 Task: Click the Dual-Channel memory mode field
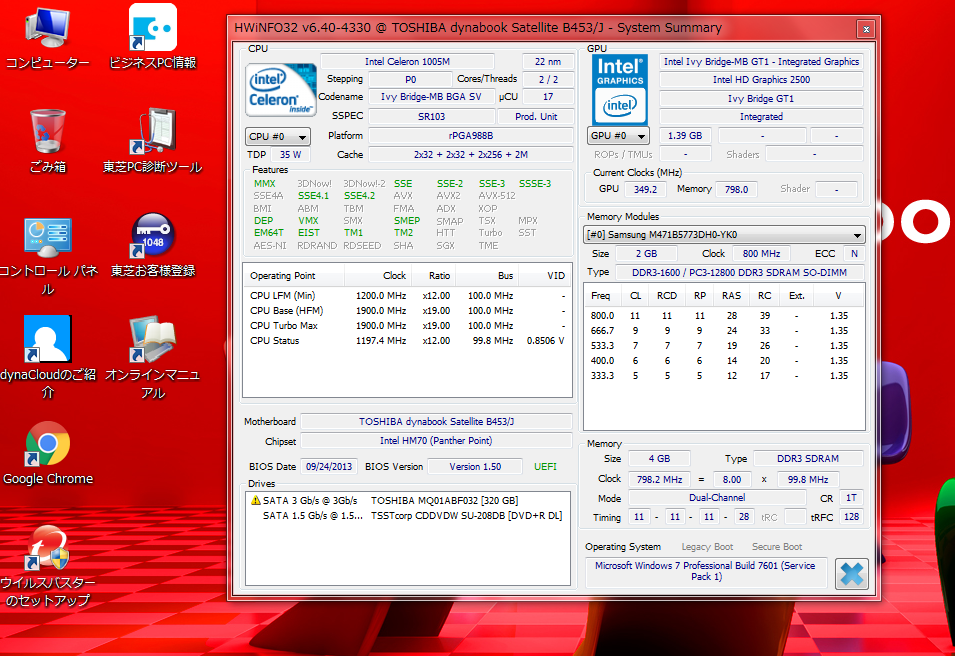717,498
